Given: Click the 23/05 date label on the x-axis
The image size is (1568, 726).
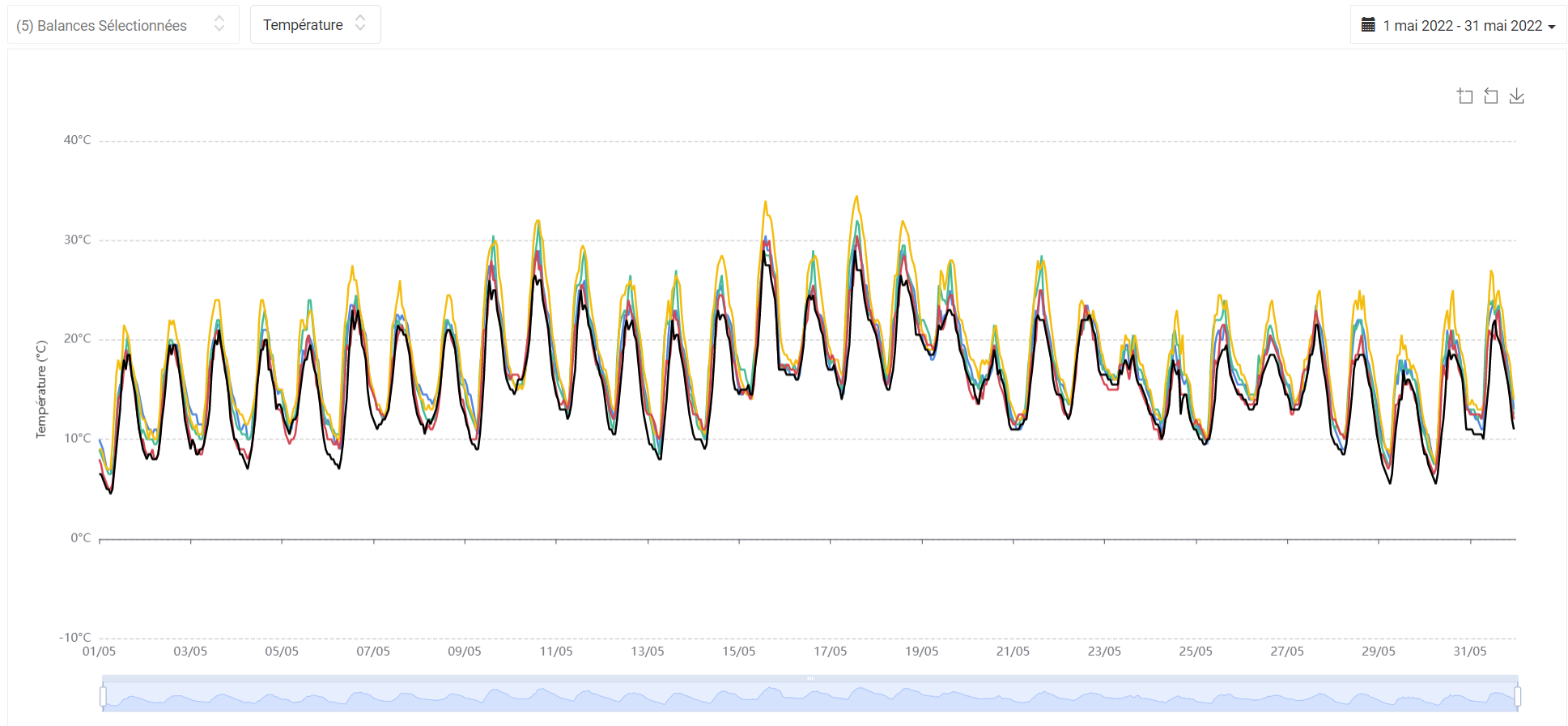Looking at the screenshot, I should point(1104,652).
